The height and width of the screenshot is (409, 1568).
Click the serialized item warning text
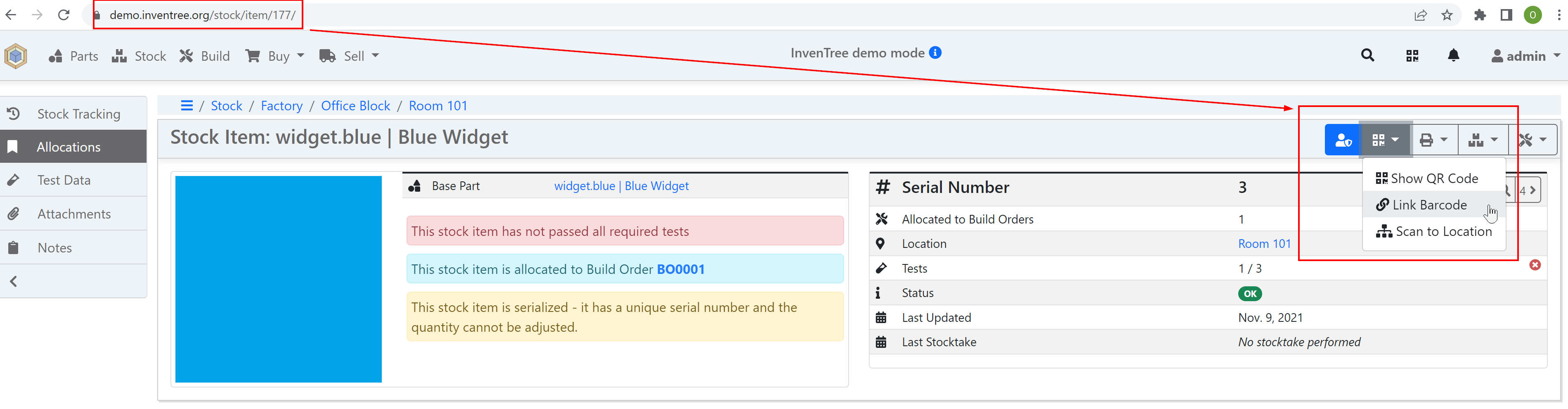pos(604,317)
